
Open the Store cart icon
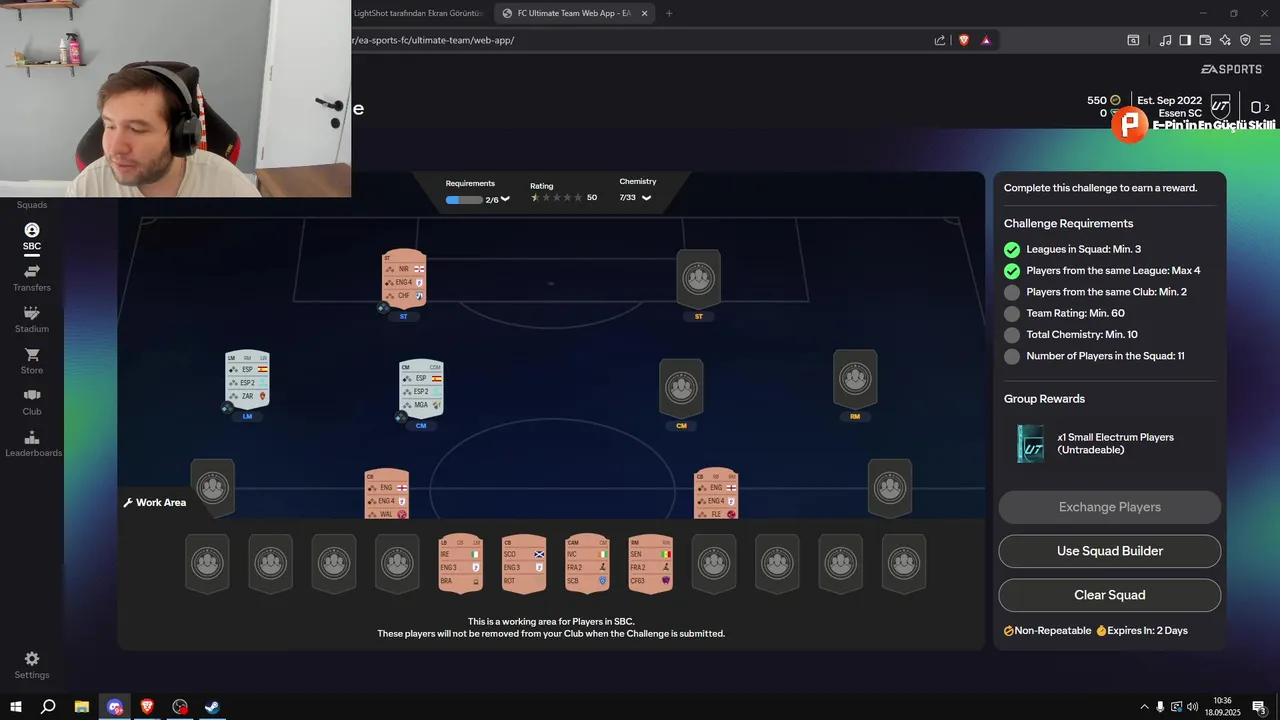coord(32,355)
